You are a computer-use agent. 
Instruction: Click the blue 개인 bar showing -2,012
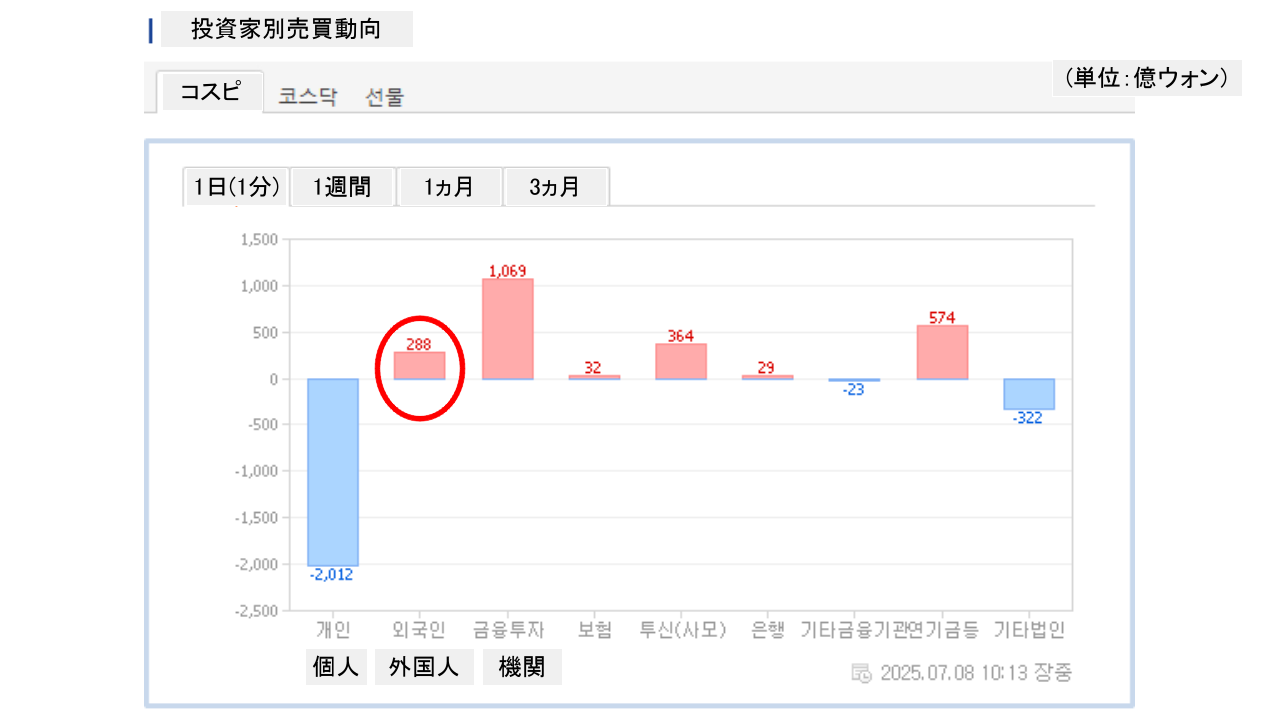click(x=332, y=472)
